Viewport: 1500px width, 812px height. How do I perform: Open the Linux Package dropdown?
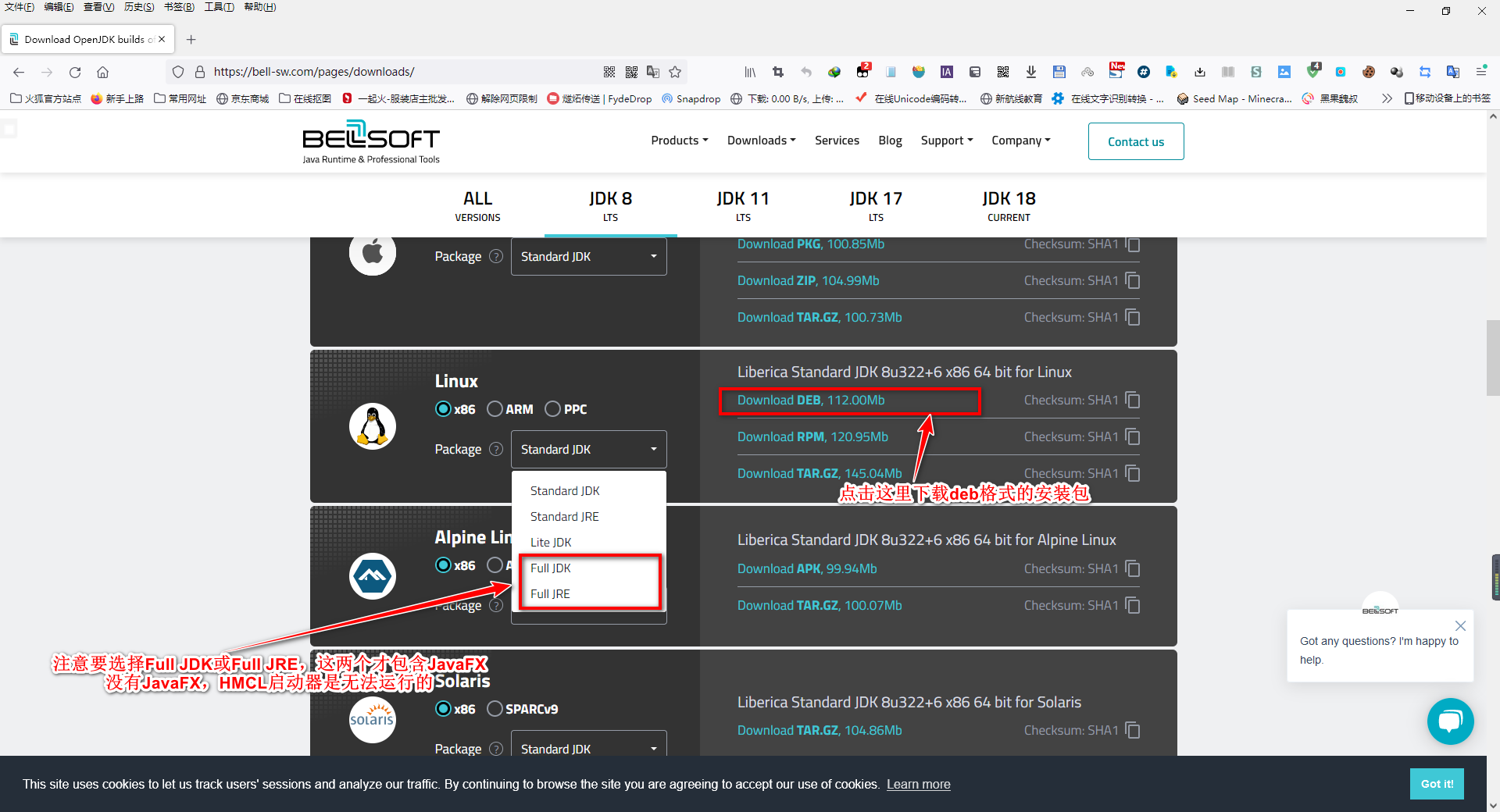click(x=589, y=449)
